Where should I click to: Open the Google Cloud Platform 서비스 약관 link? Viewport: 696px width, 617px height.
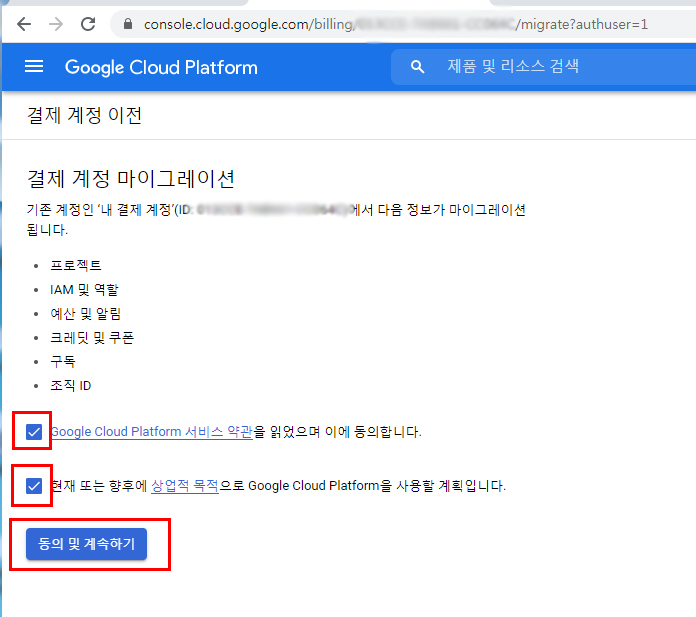click(152, 431)
